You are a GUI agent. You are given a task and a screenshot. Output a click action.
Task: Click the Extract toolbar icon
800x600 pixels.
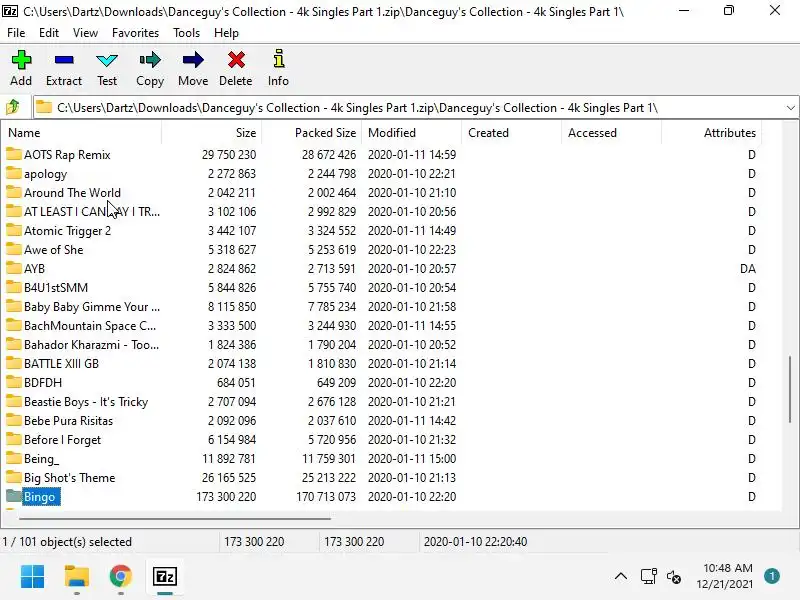pos(64,60)
